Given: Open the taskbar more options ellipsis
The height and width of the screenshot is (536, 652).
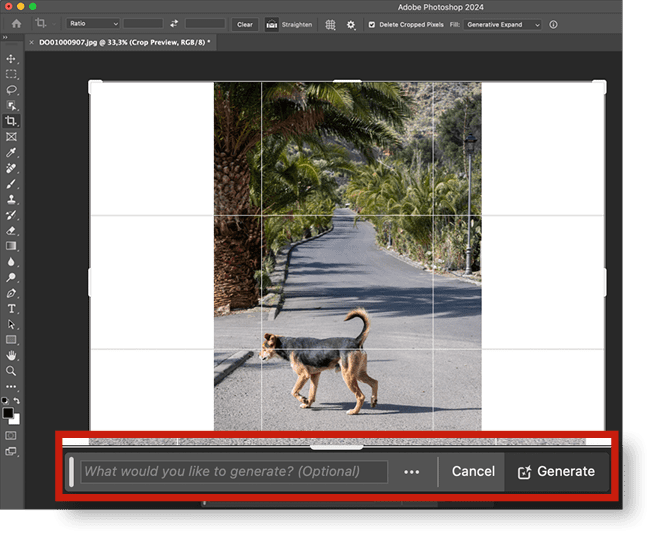Looking at the screenshot, I should [x=412, y=472].
